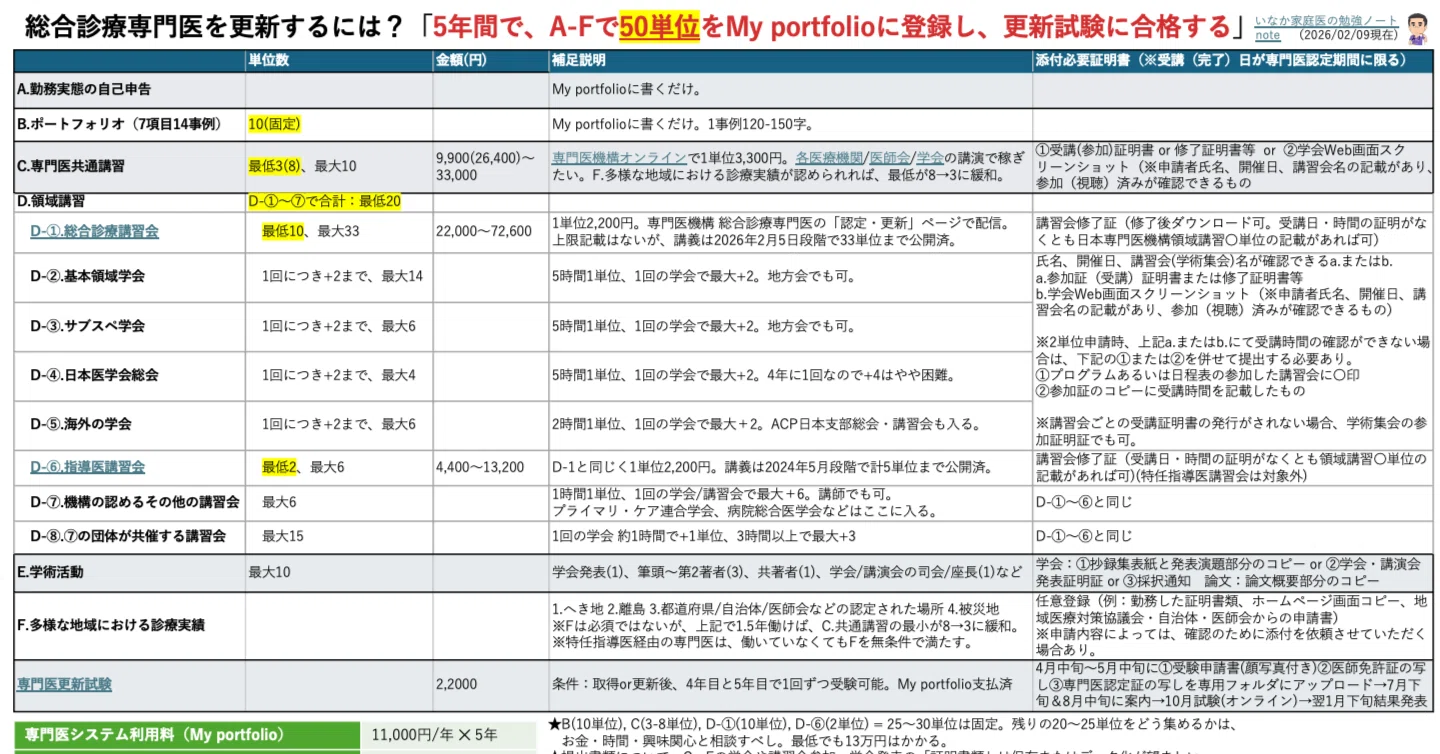Image resolution: width=1440 pixels, height=754 pixels.
Task: Select the A.勤務実態の自己申告 row label
Action: pos(84,89)
